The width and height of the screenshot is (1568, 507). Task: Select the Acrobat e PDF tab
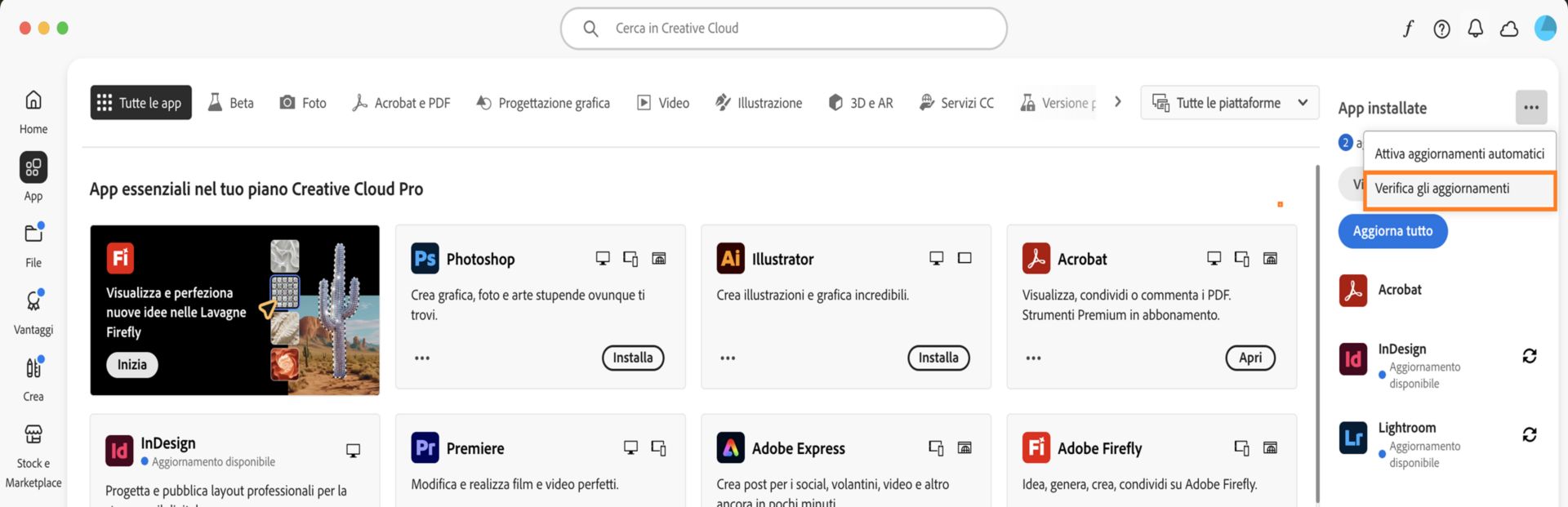click(x=401, y=103)
